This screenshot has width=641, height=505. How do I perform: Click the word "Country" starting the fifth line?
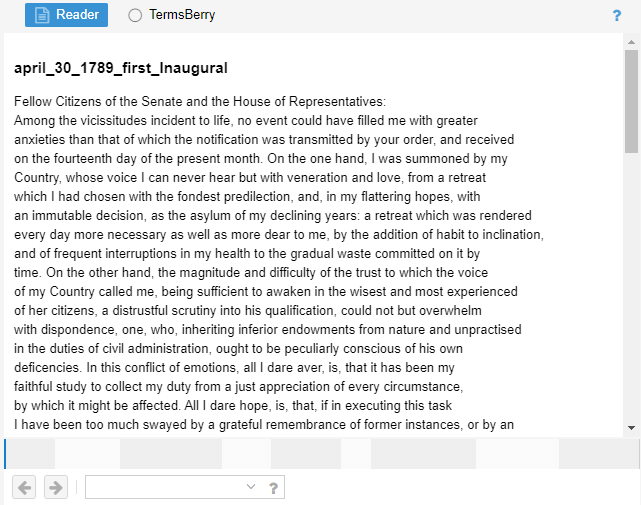(x=38, y=177)
